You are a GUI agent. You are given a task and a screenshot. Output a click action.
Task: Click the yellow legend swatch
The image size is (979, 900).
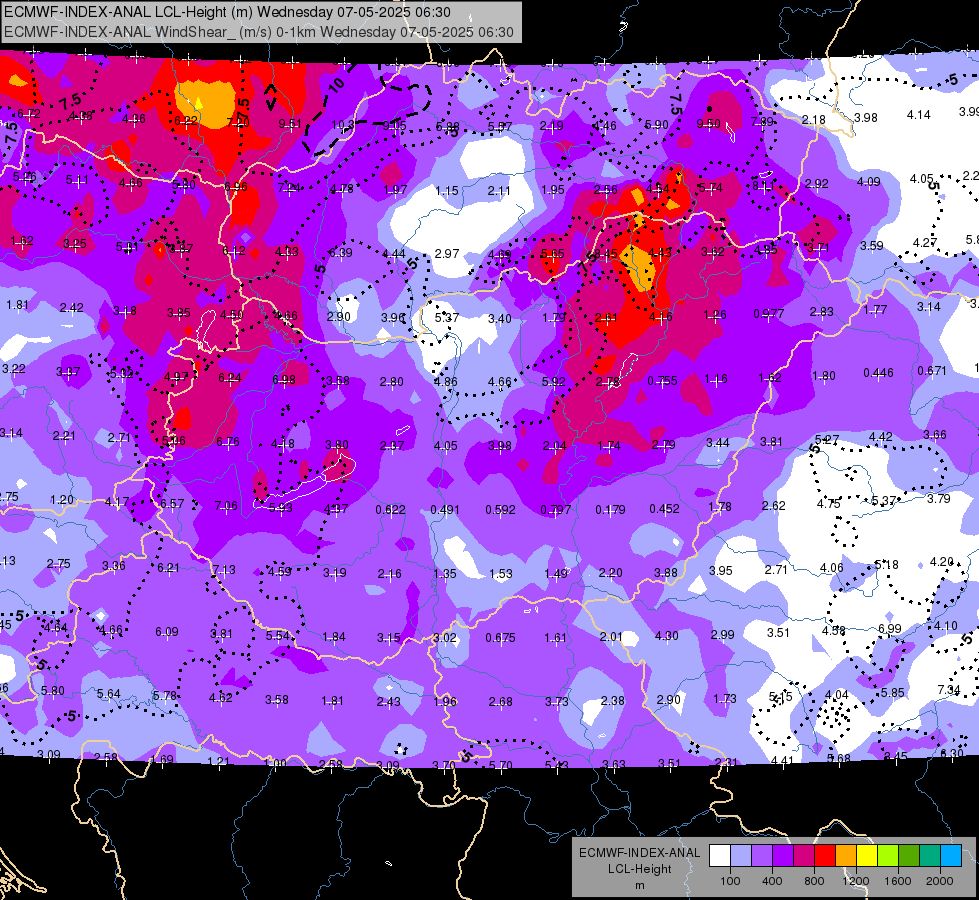point(867,856)
